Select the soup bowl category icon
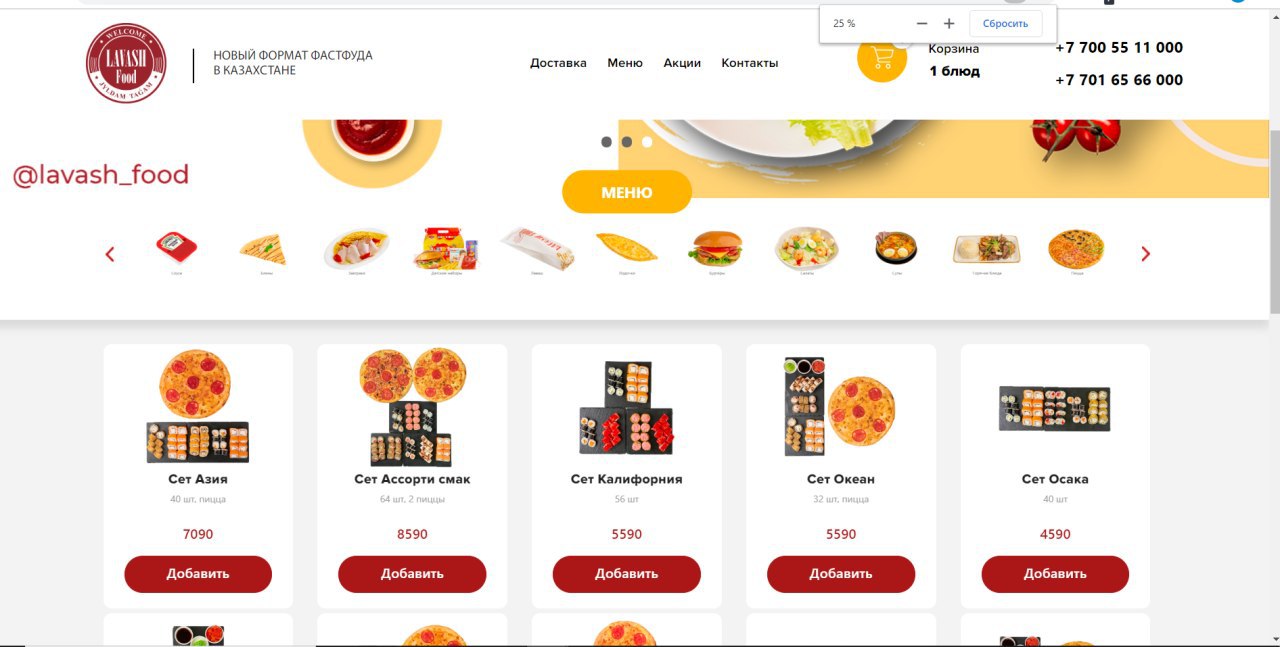Viewport: 1280px width, 647px height. [x=895, y=248]
